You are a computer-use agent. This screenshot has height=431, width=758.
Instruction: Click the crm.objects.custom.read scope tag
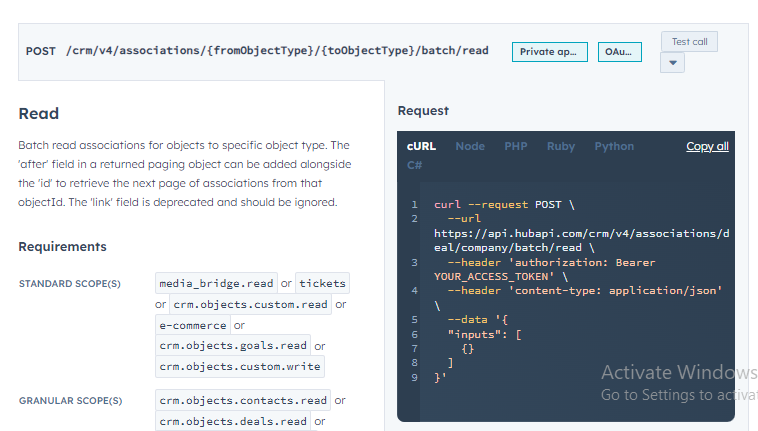click(250, 304)
